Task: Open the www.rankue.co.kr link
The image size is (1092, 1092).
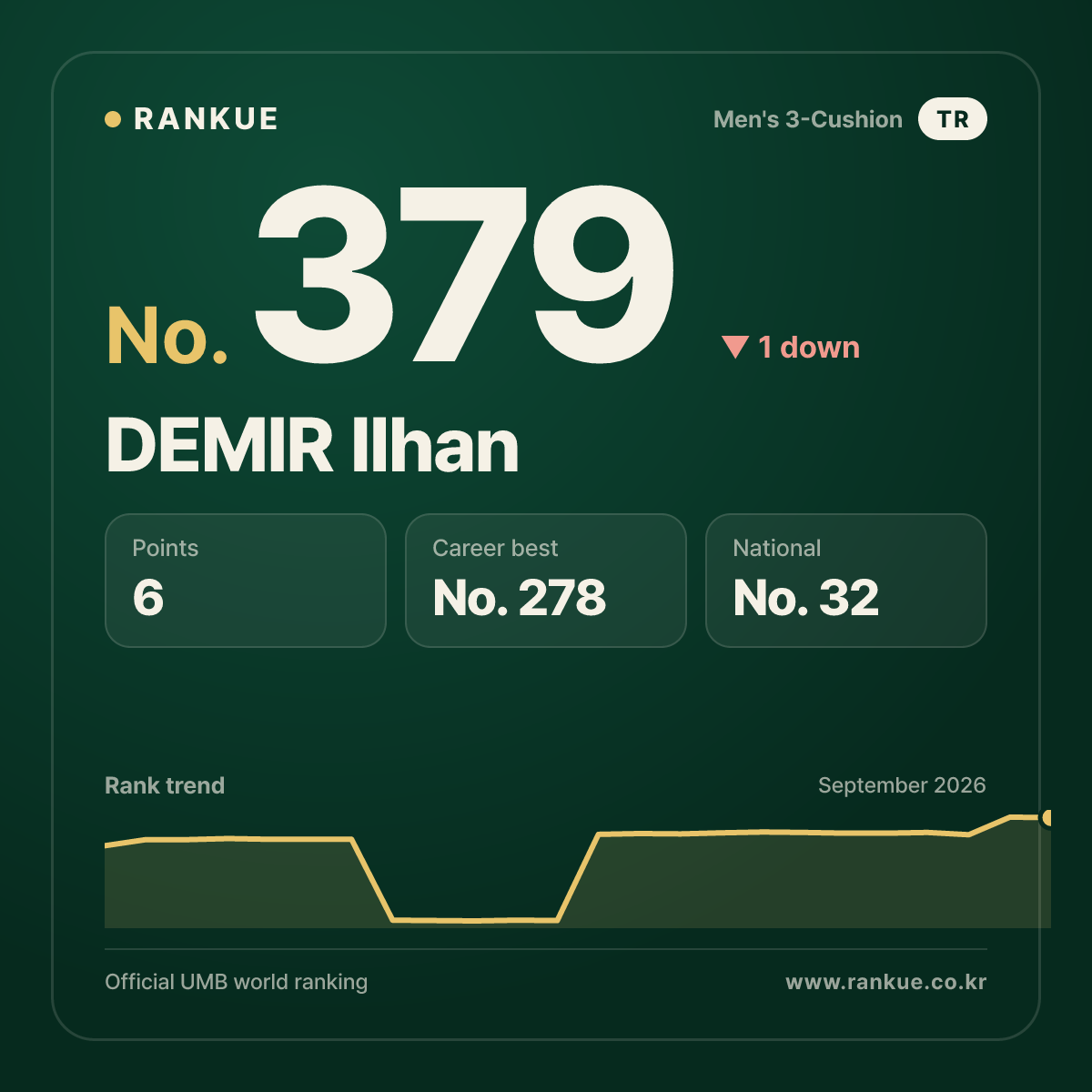Action: click(x=886, y=982)
